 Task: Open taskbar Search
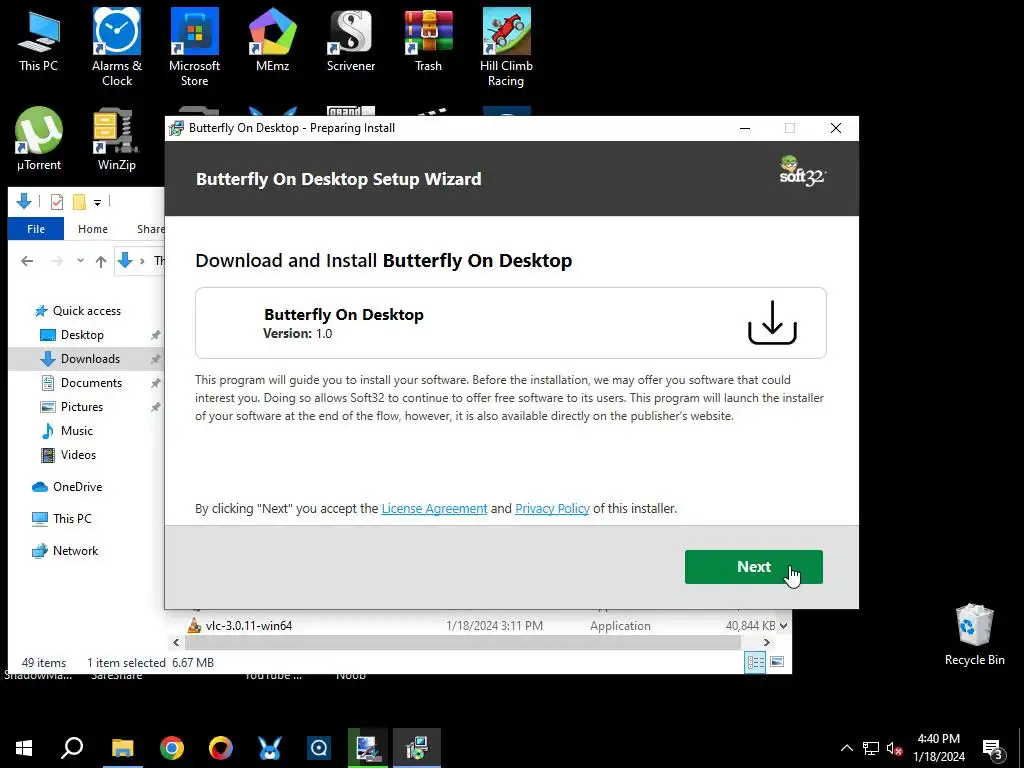(72, 748)
